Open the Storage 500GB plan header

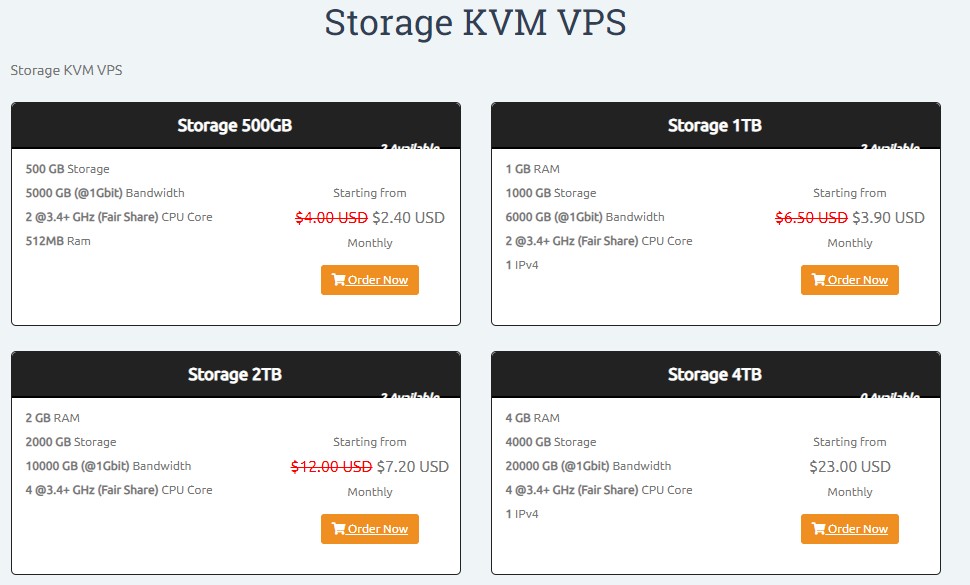(x=235, y=125)
